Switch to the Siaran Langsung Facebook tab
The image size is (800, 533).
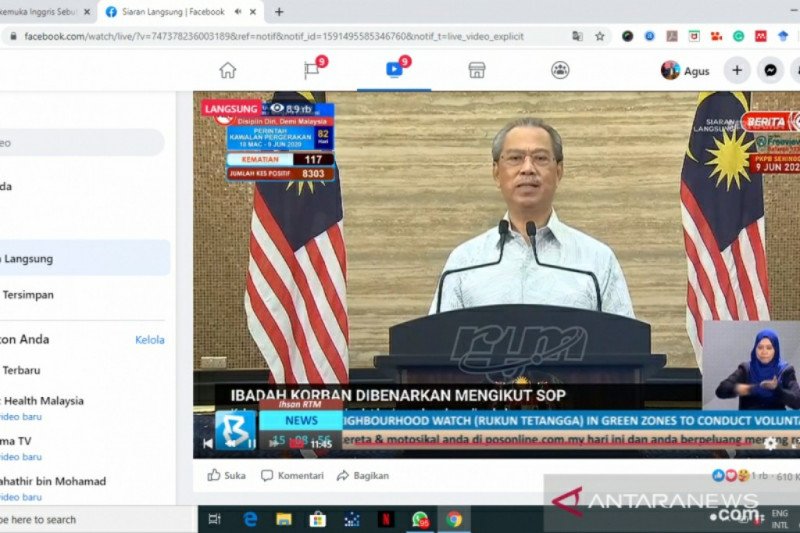click(x=180, y=12)
